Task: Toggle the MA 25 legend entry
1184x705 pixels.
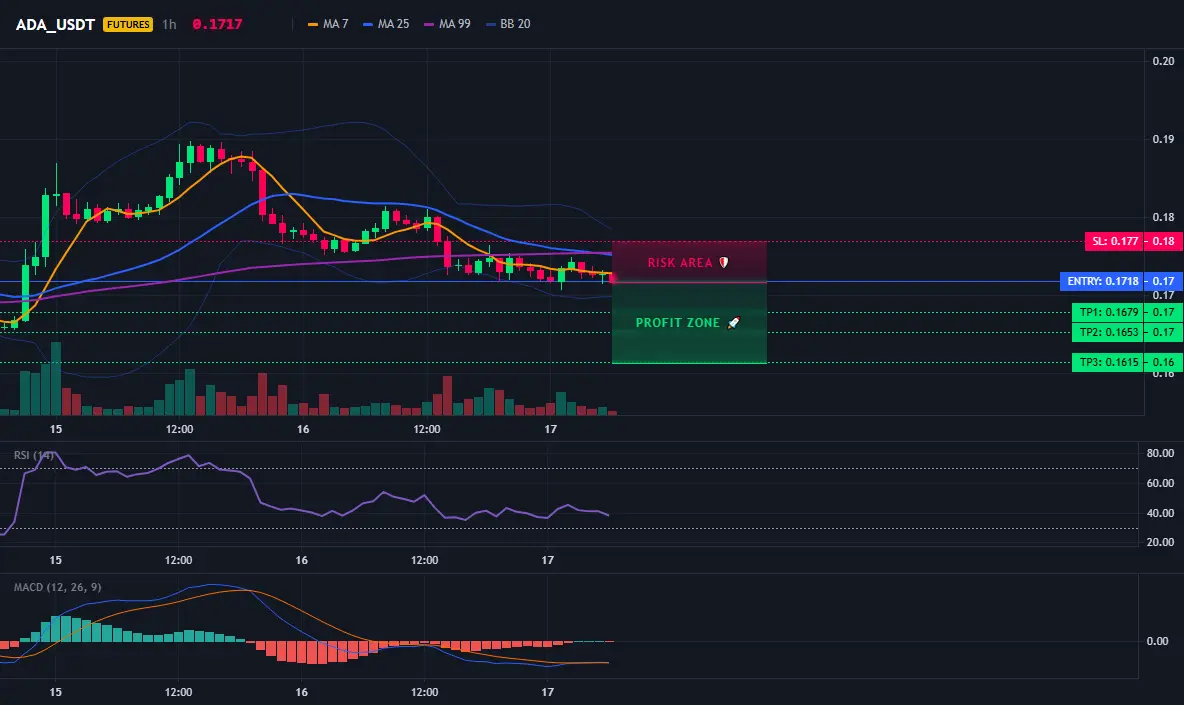Action: pyautogui.click(x=386, y=24)
